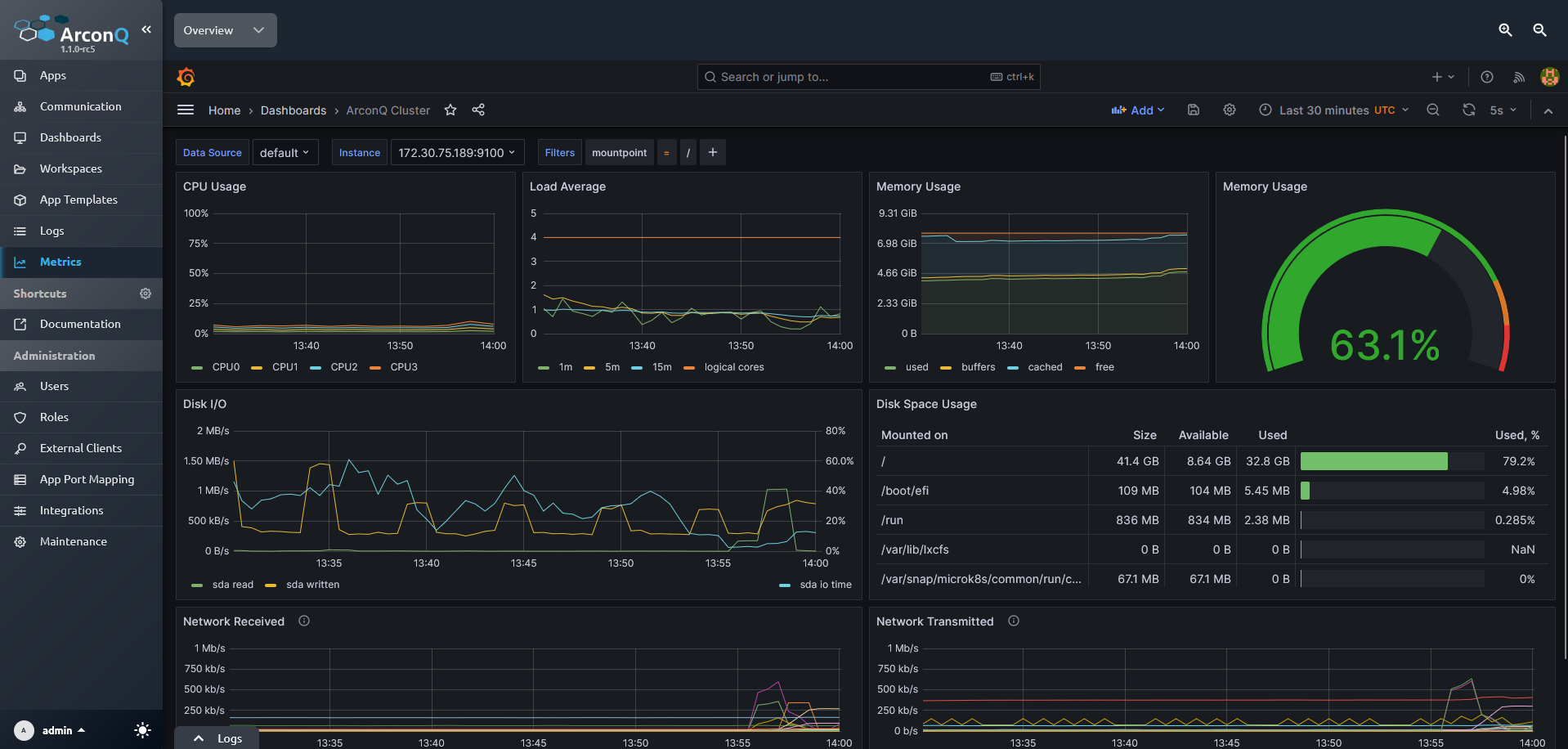Open the Grafana hamburger menu
1568x749 pixels.
186,110
